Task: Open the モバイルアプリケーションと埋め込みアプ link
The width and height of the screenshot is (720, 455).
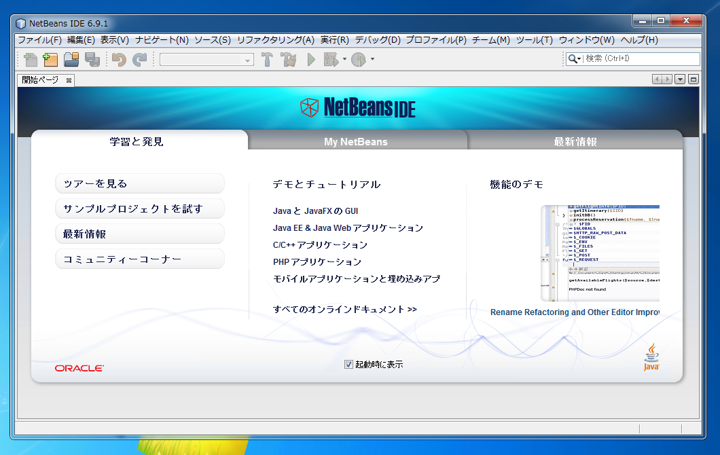Action: (x=357, y=279)
